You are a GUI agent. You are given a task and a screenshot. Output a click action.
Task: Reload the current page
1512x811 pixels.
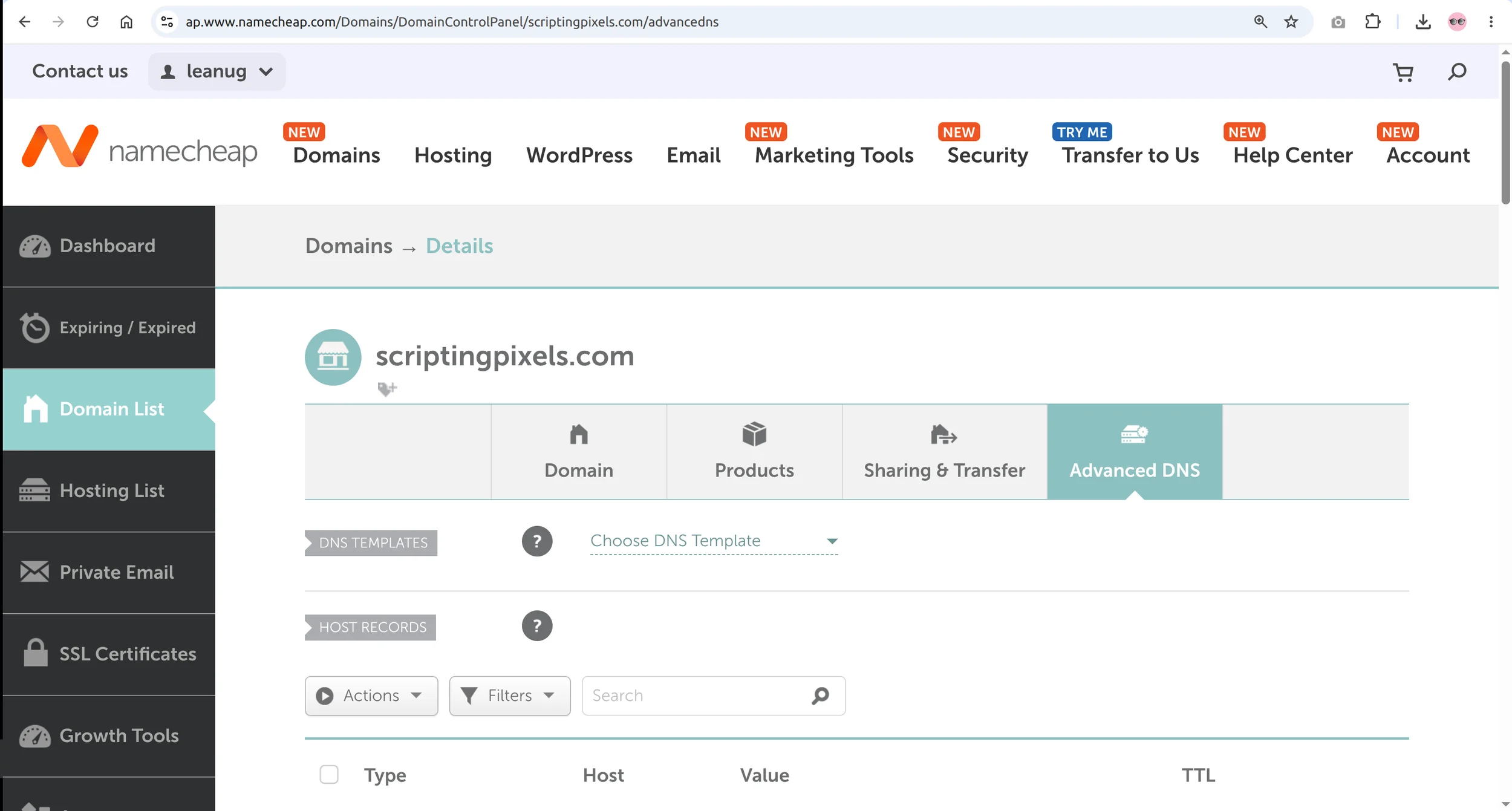(92, 22)
